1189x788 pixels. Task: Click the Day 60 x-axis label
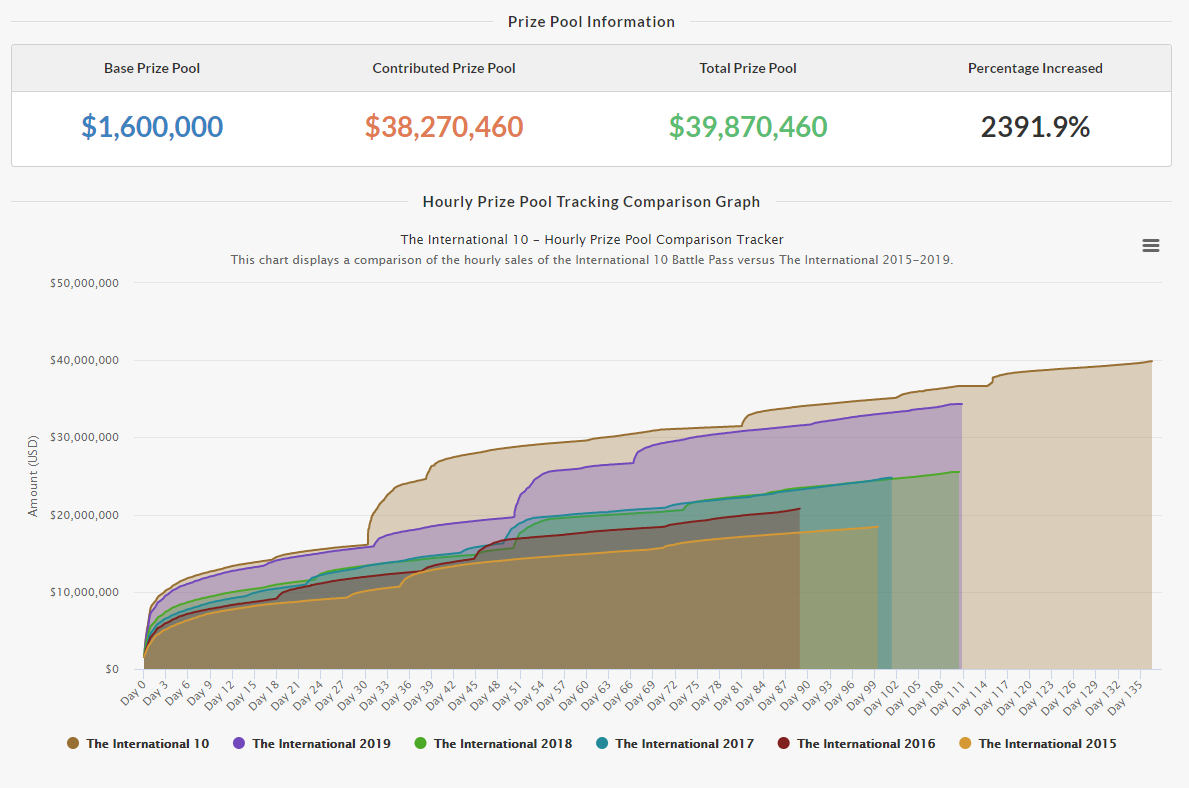[x=573, y=695]
